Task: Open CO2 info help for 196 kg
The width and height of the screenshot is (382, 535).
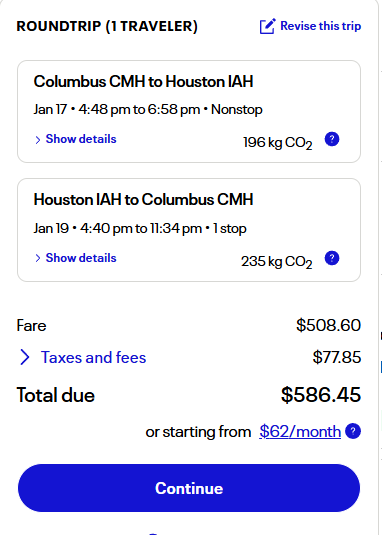Action: [x=332, y=139]
